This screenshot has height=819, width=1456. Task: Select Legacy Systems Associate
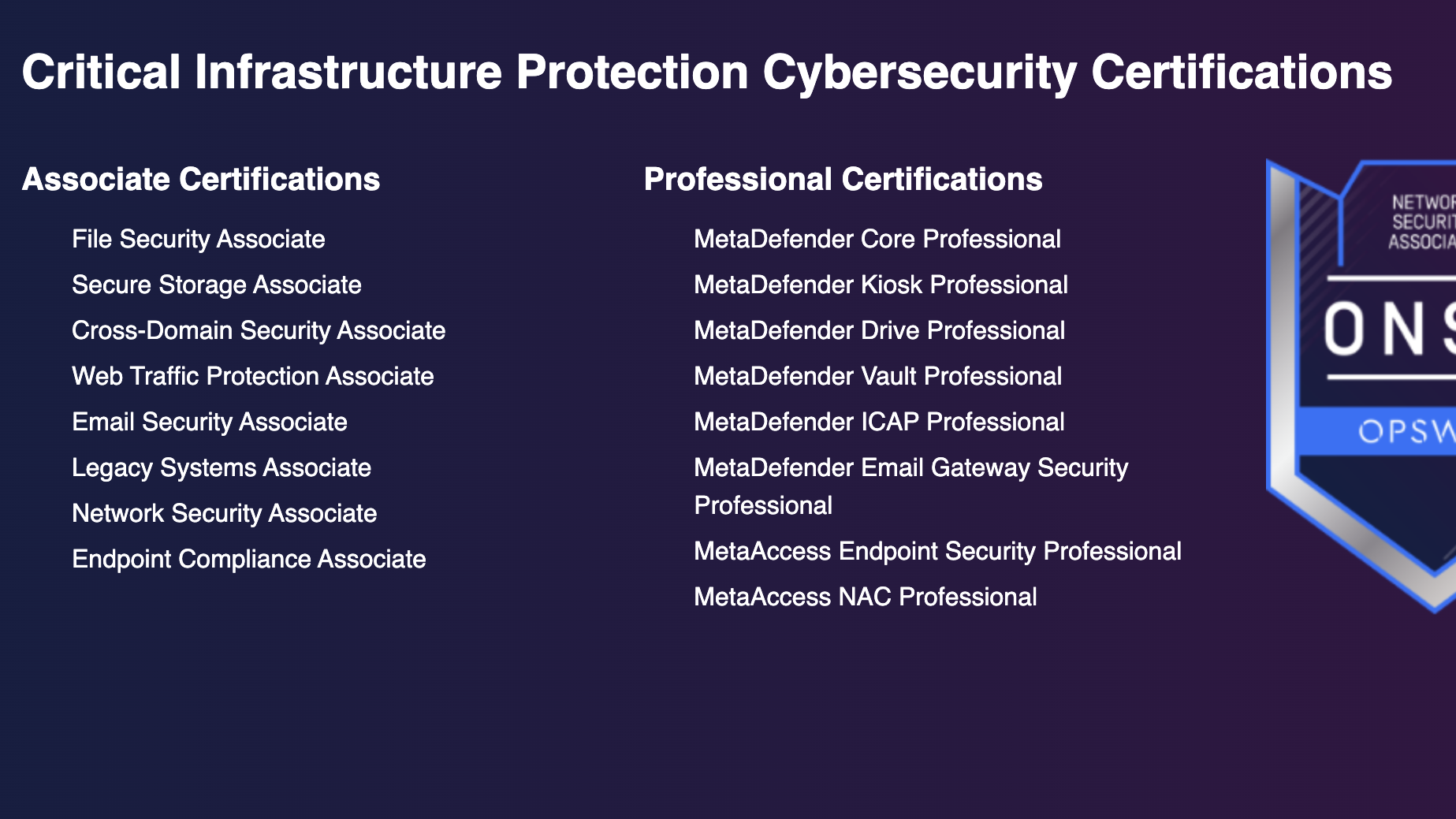221,467
